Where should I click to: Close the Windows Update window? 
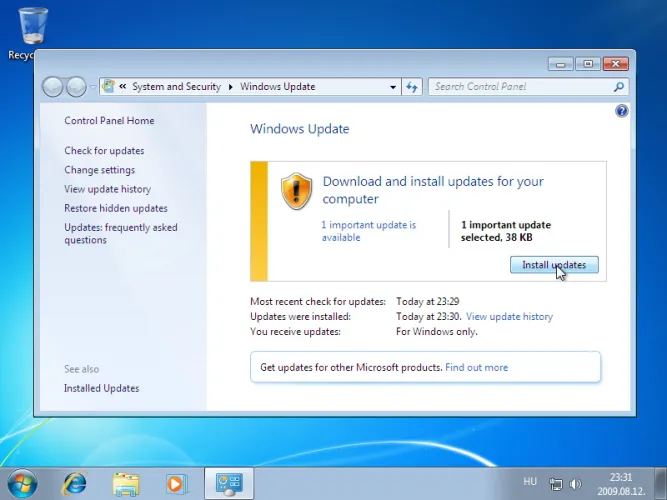[x=616, y=64]
